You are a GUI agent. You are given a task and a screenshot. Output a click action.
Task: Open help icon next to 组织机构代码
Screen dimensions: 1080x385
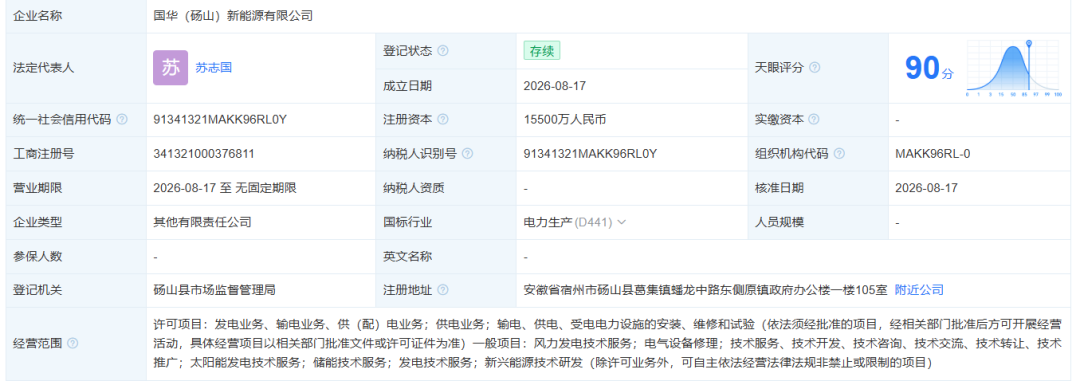[839, 154]
